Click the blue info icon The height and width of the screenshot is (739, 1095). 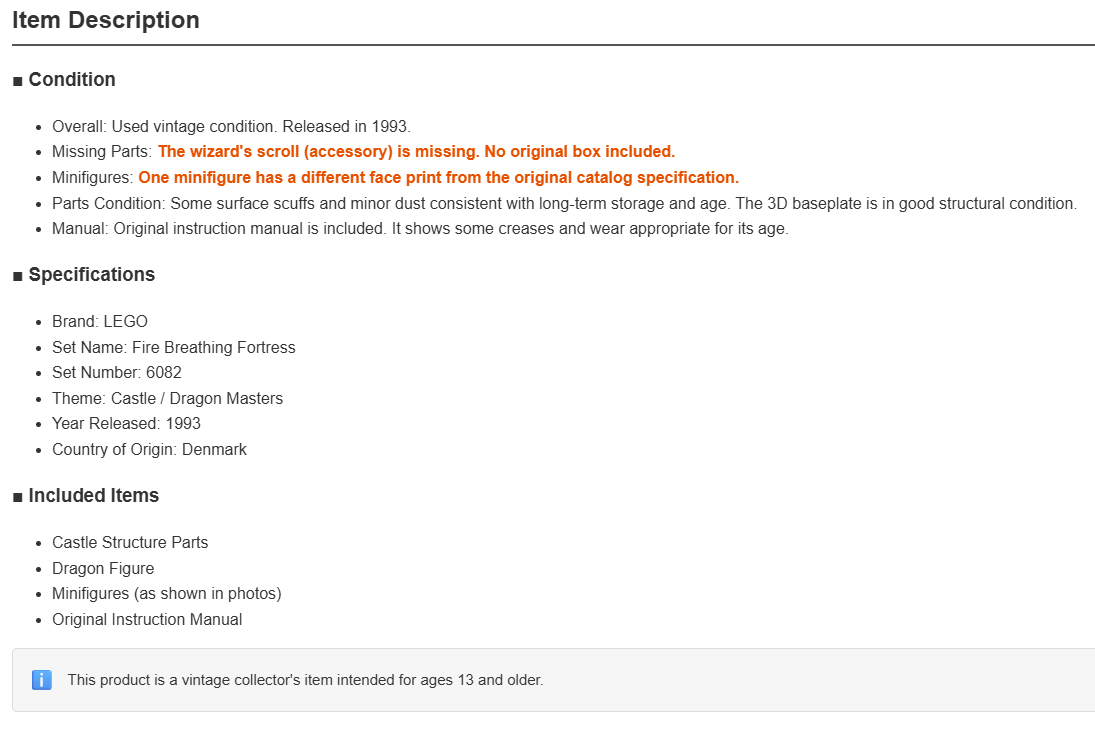click(42, 680)
